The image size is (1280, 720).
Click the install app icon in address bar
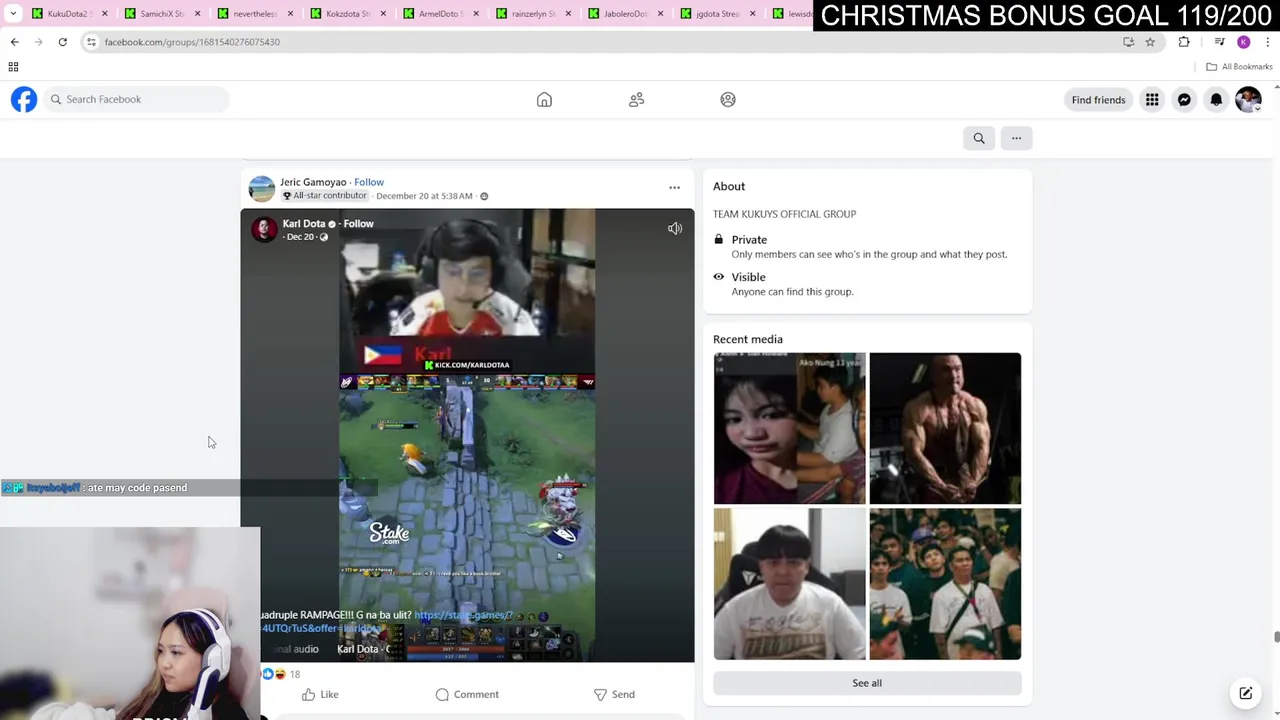(x=1128, y=42)
